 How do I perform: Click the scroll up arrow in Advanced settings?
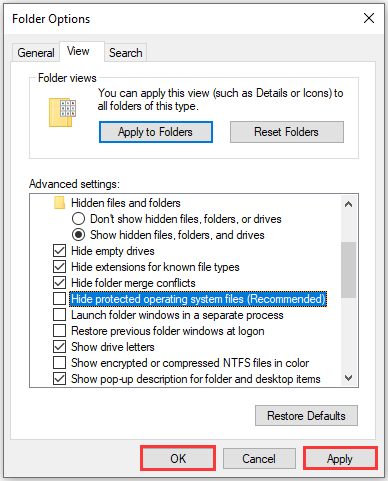tap(349, 204)
